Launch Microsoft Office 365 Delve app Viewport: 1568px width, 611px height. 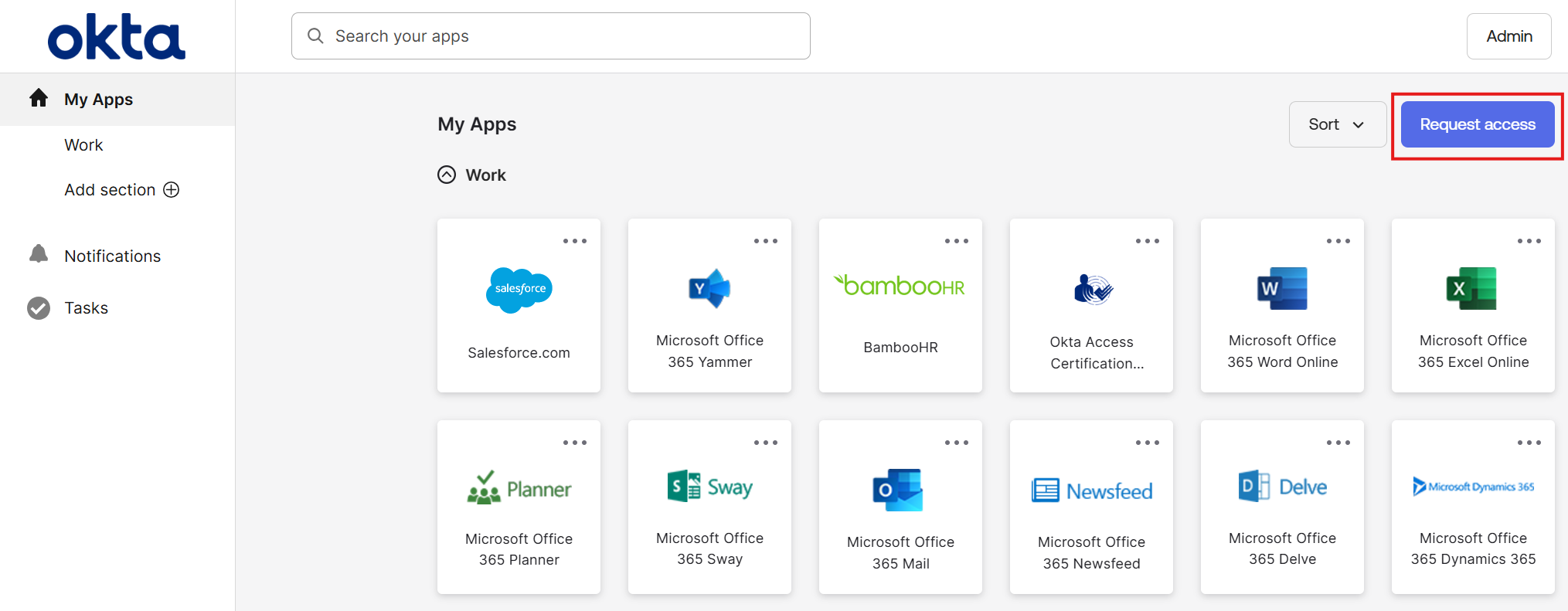pos(1282,488)
